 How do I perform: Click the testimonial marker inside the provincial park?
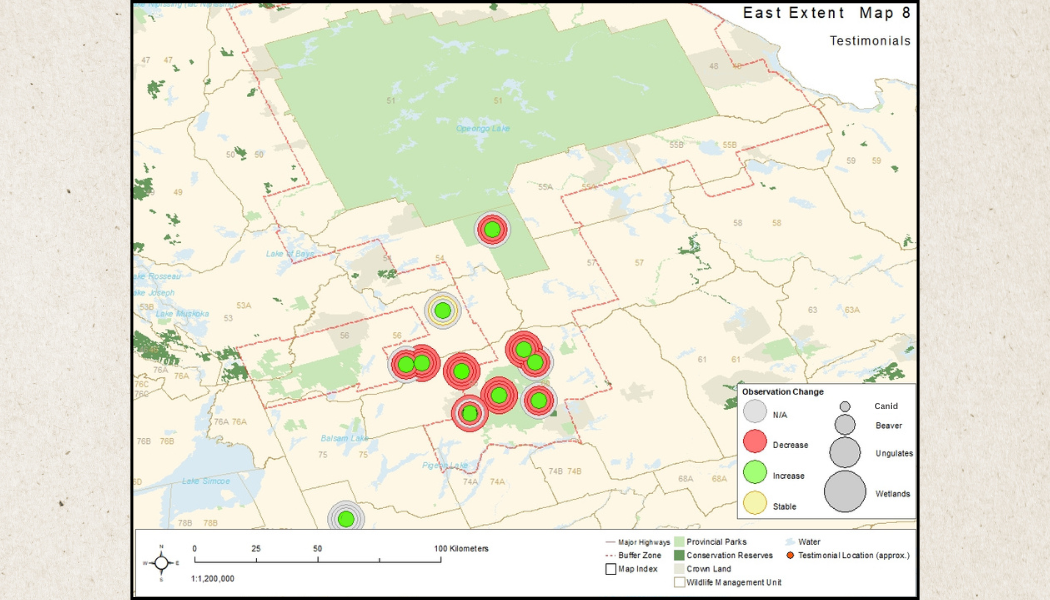click(x=491, y=230)
